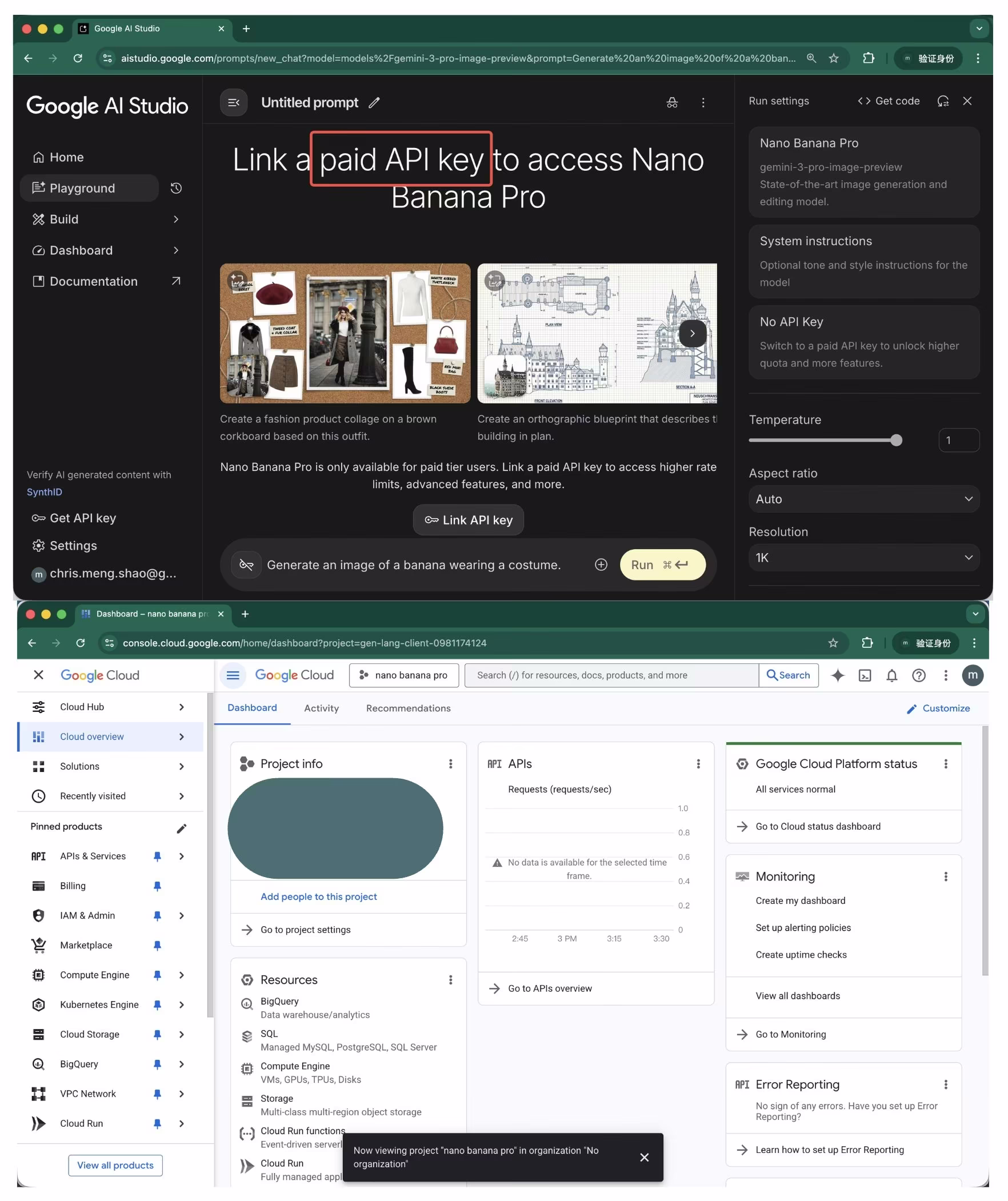Switch to the Recommendations tab

click(x=408, y=708)
